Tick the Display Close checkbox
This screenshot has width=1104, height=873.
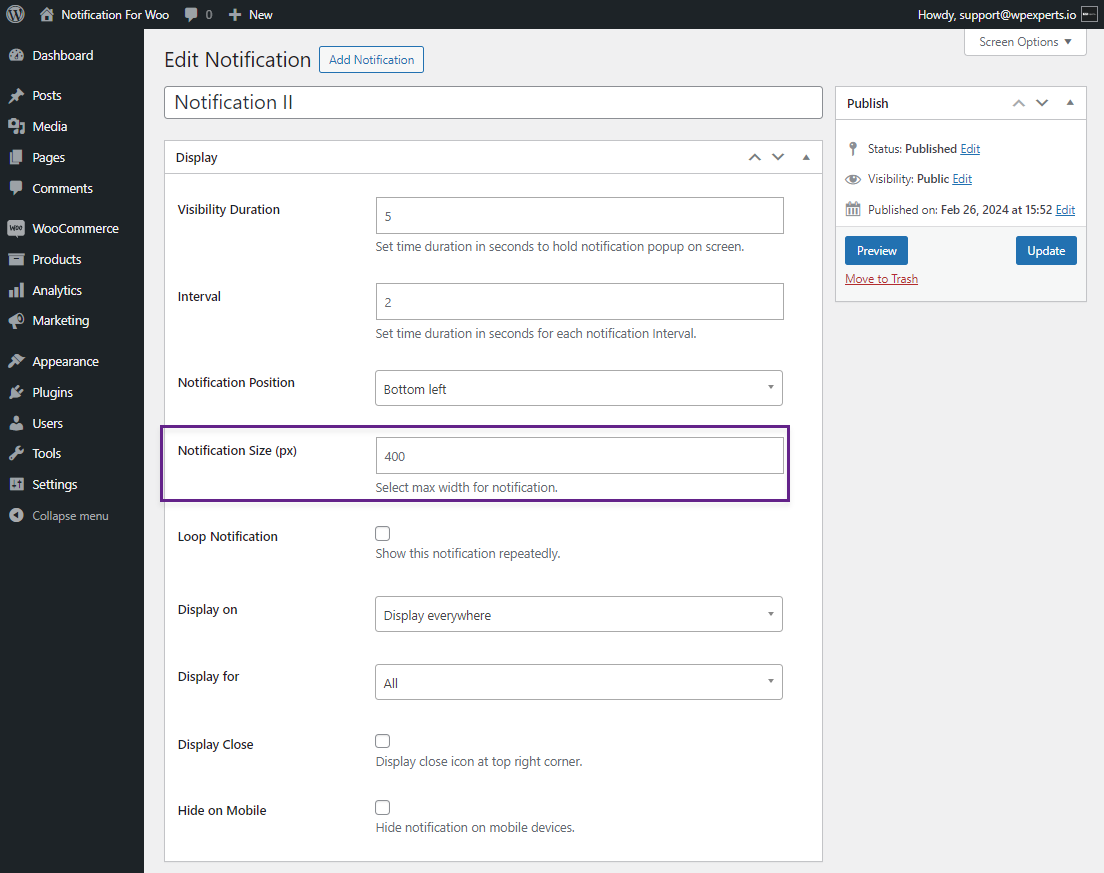(382, 741)
